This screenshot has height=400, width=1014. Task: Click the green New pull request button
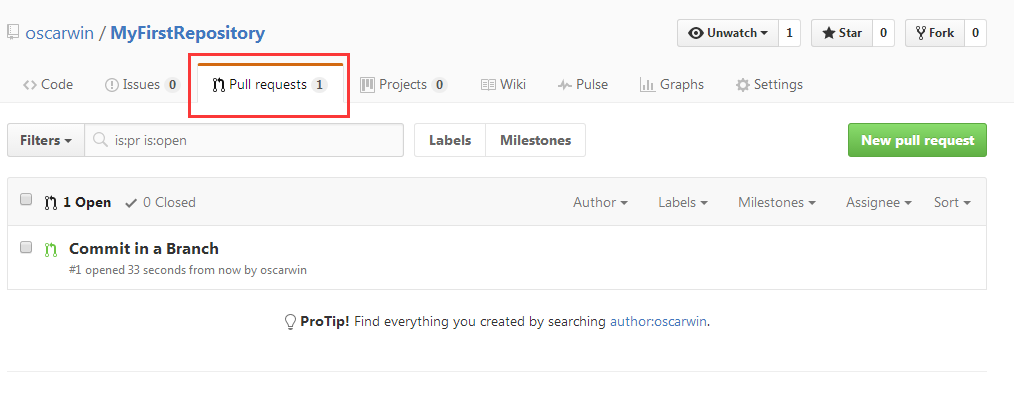917,140
